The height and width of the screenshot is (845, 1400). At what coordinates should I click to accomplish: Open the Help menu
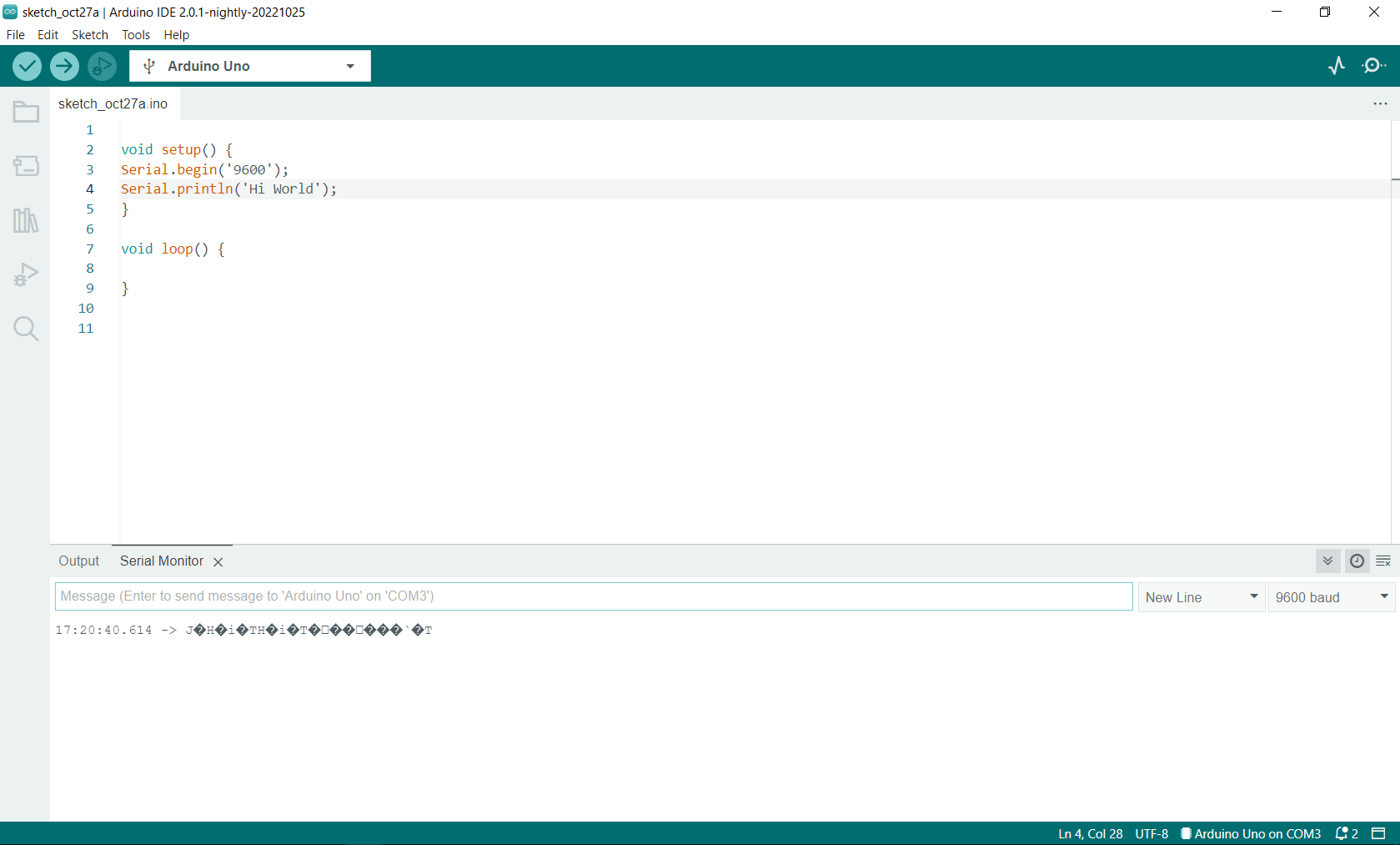[177, 35]
